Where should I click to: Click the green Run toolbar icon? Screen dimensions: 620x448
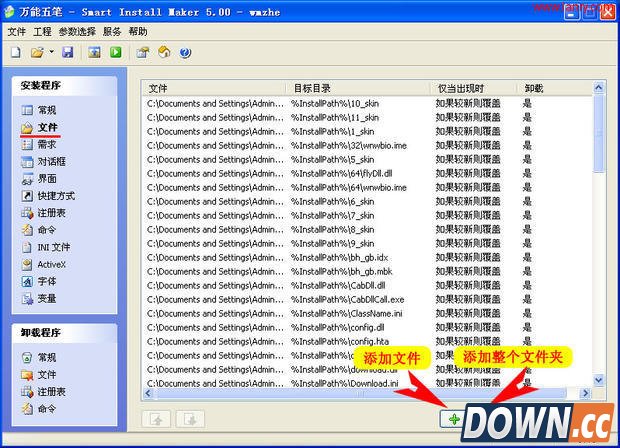point(116,52)
